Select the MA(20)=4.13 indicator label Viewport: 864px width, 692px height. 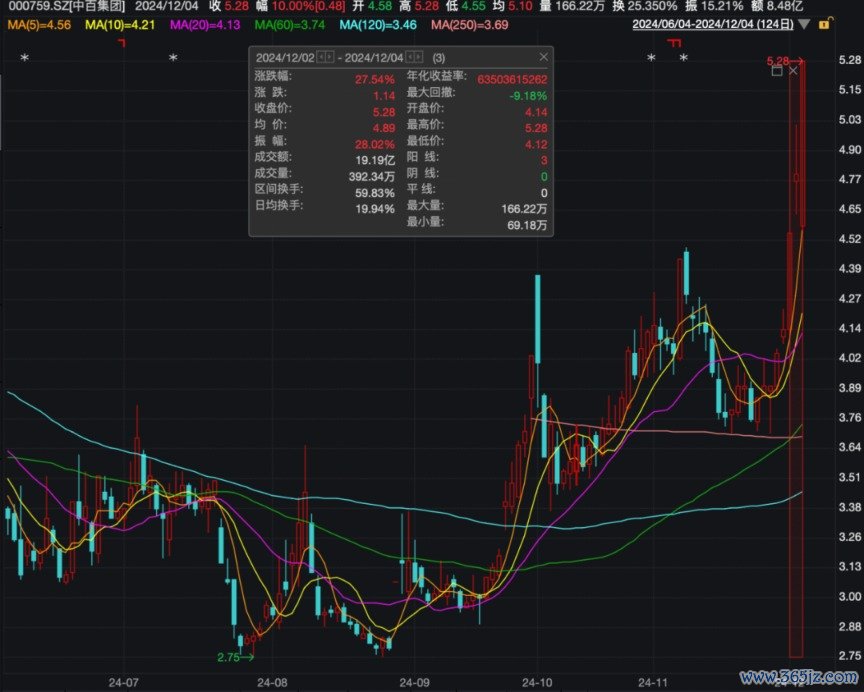[x=205, y=25]
